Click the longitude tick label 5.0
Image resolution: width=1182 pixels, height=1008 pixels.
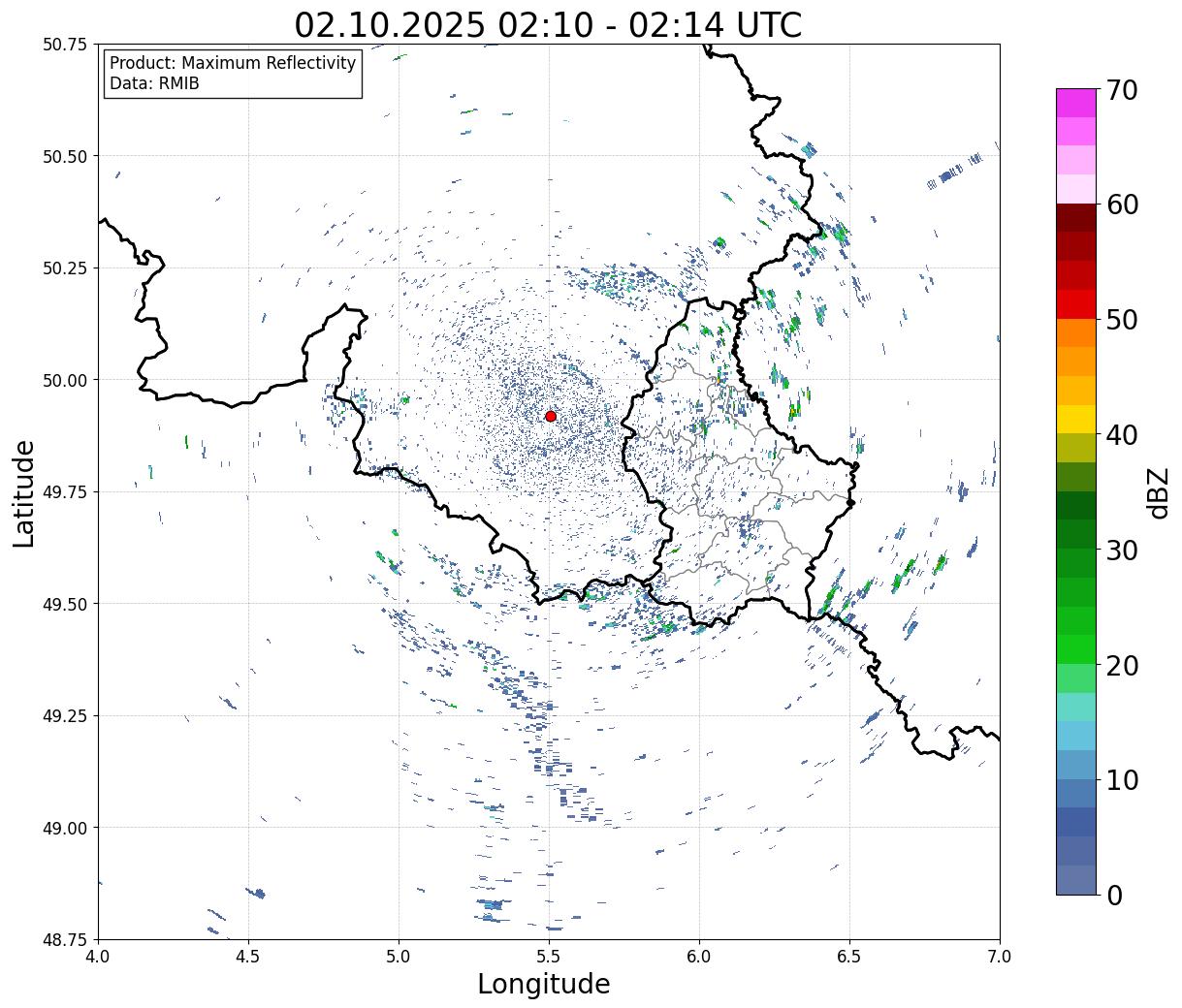click(399, 957)
